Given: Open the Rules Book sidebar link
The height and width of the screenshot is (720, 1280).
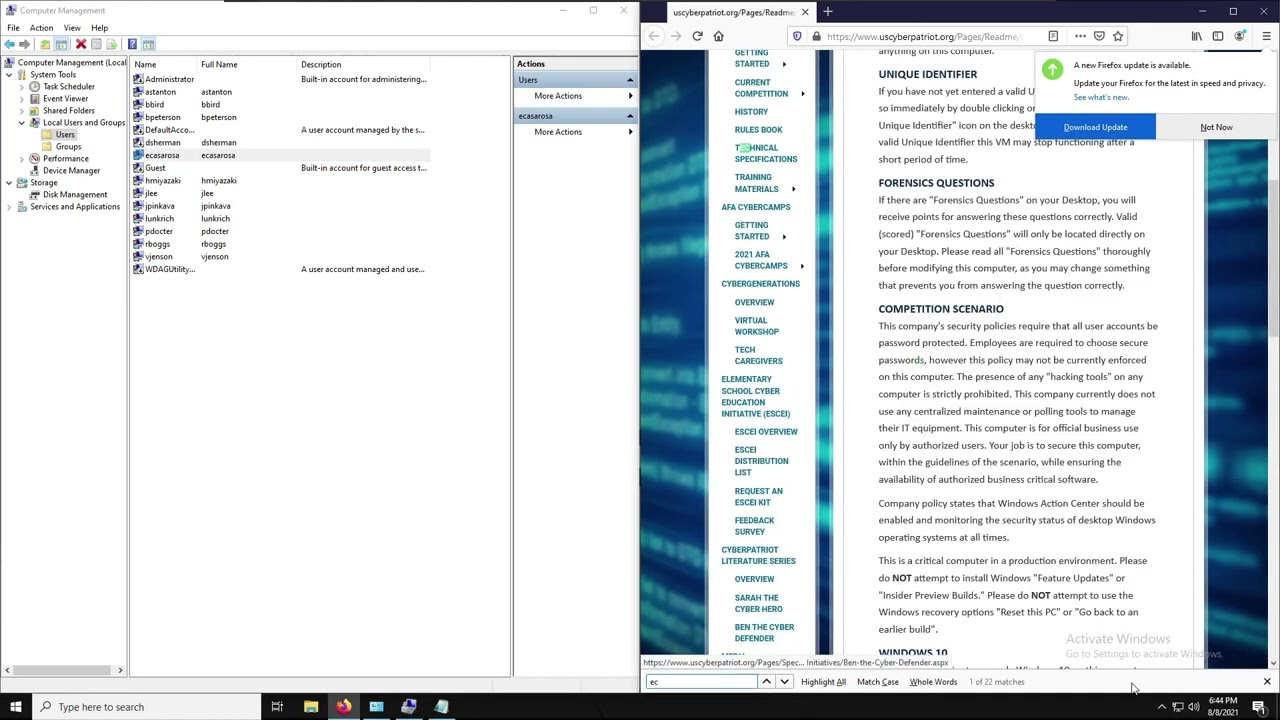Looking at the screenshot, I should coord(758,130).
